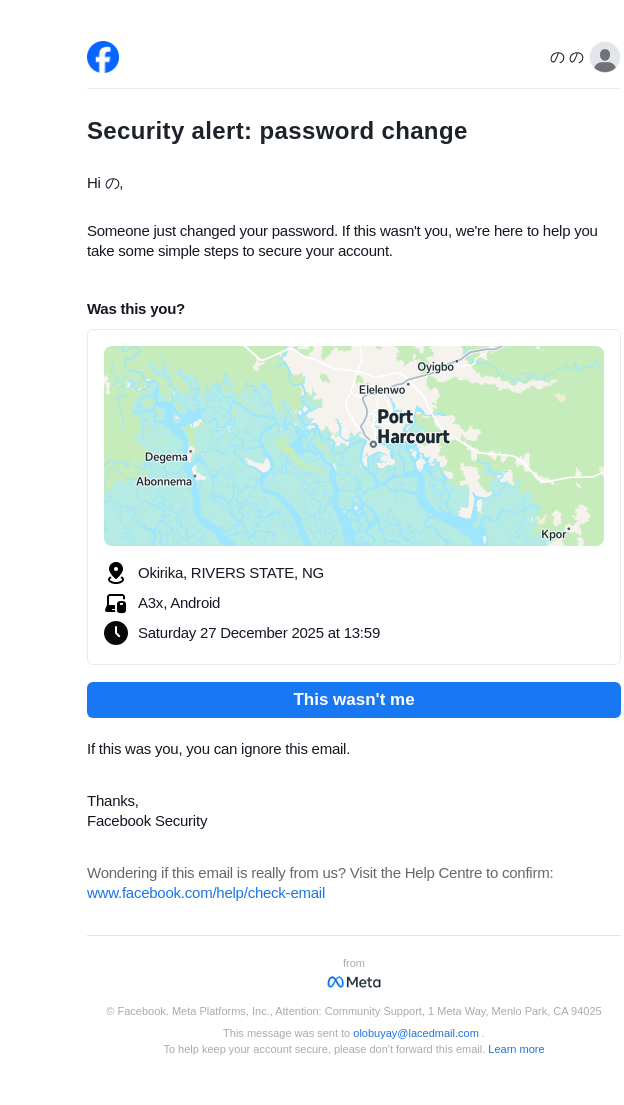Click Port Harcourt label on map
The width and height of the screenshot is (624, 1105).
(x=412, y=427)
